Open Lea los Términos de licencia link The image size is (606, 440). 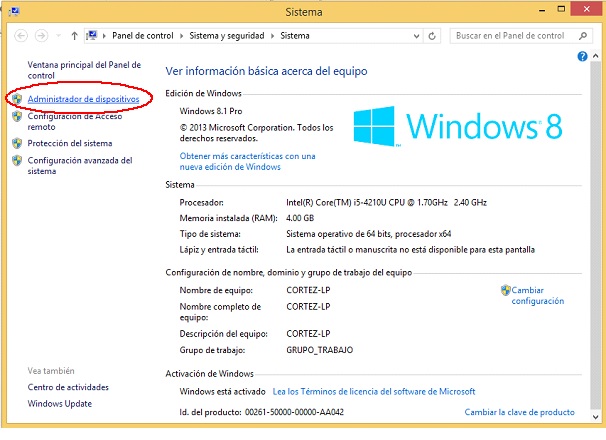point(374,392)
